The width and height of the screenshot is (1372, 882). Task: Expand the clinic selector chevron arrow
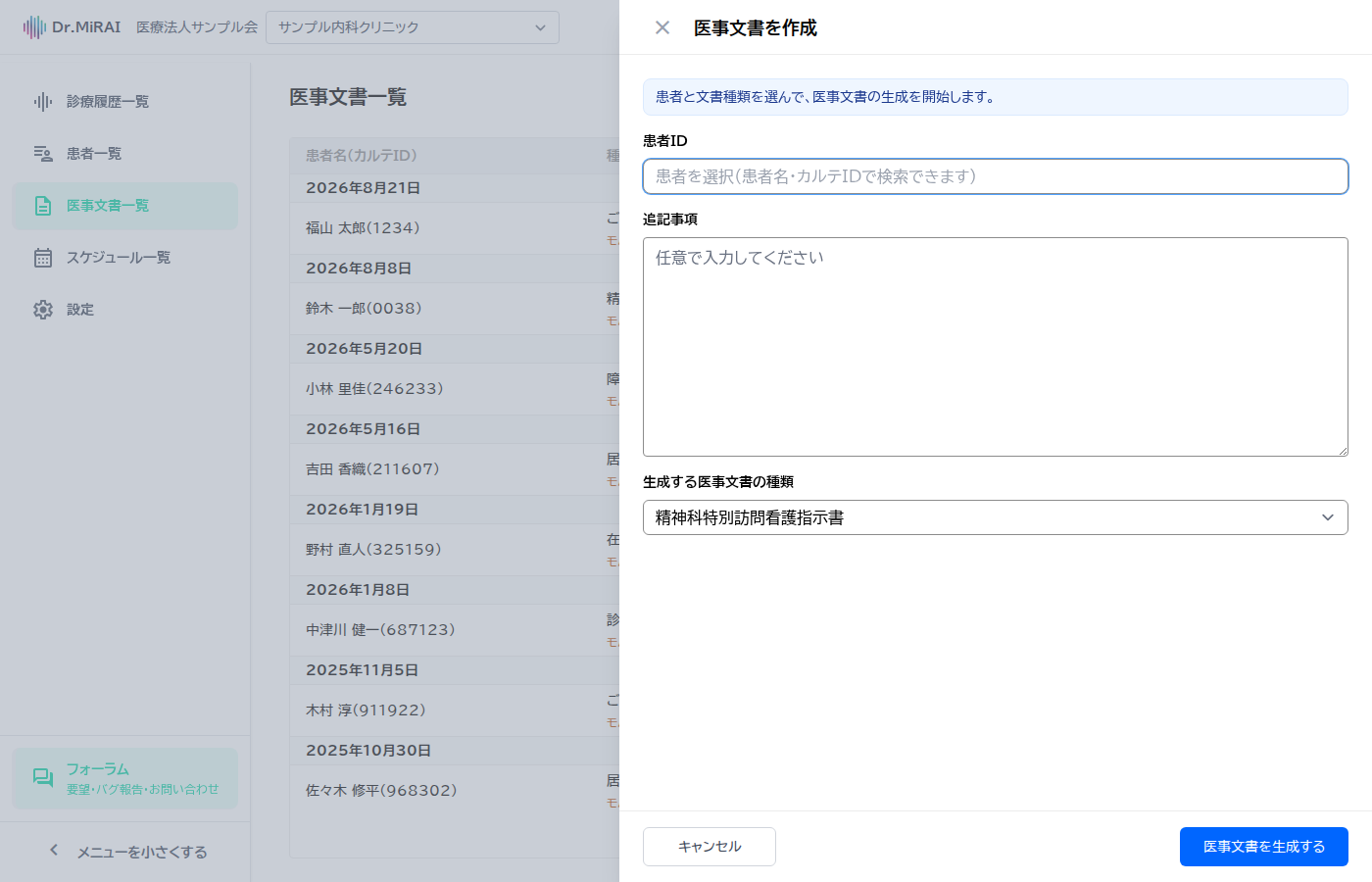[540, 27]
